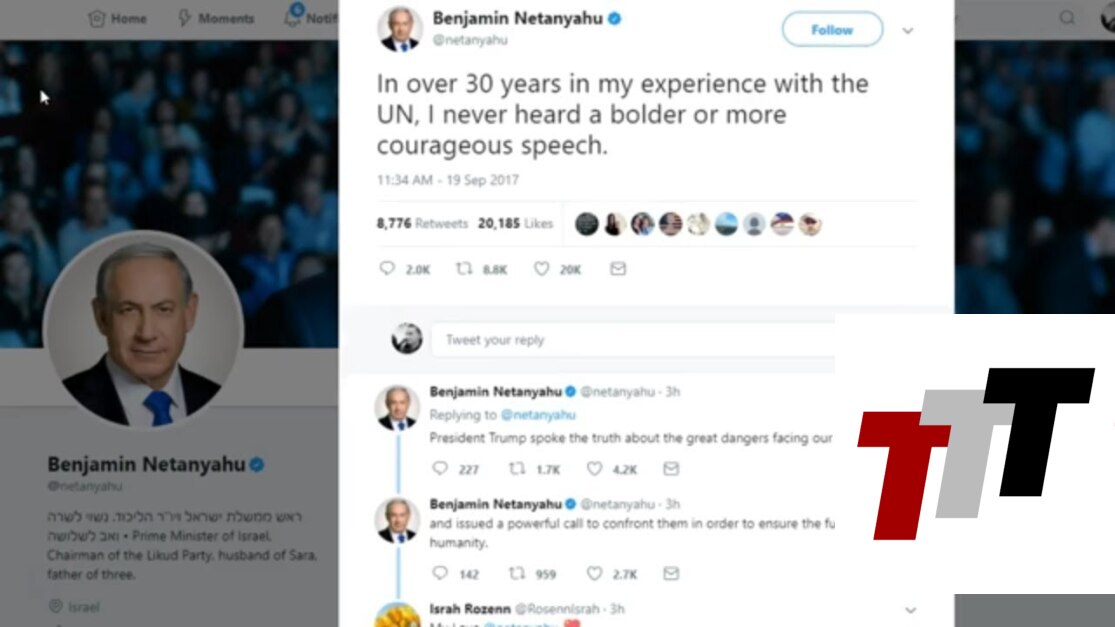Click the reply icon showing 227 replies

pos(440,468)
